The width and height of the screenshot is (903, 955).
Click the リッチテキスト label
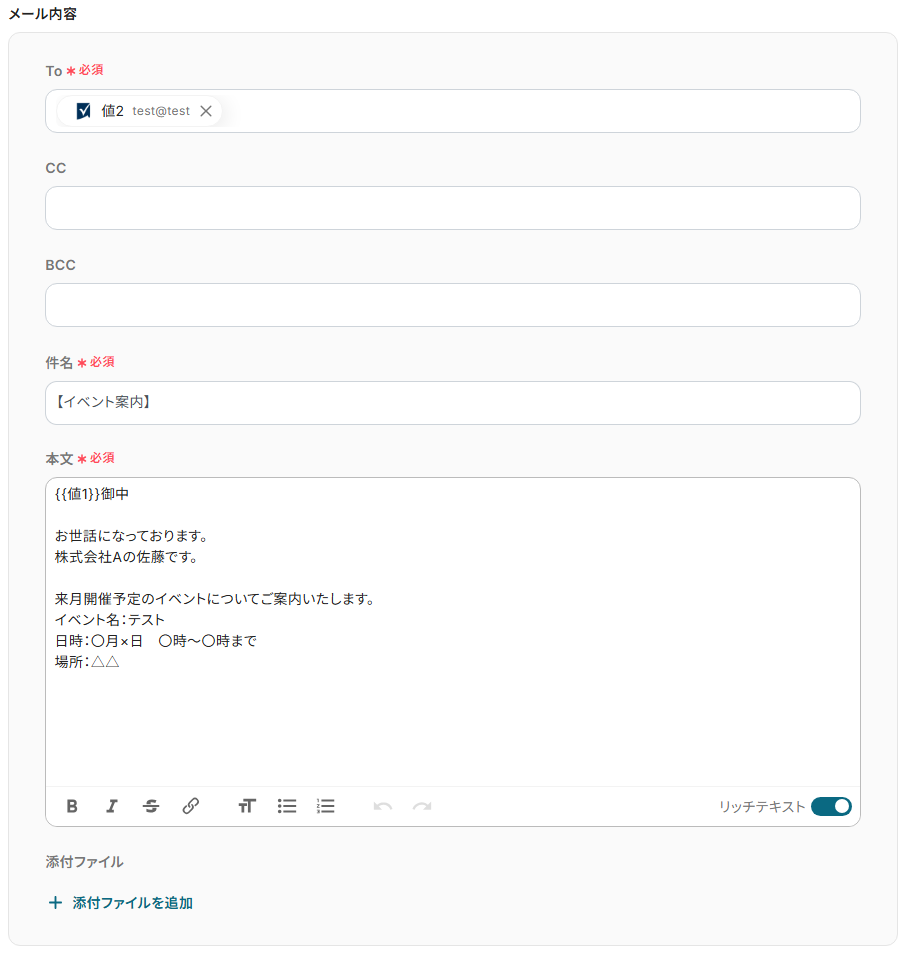point(762,806)
